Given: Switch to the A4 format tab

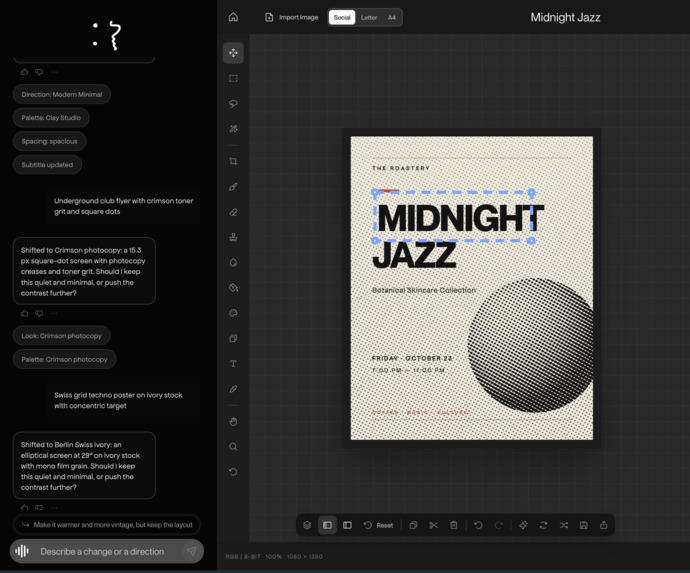Looking at the screenshot, I should pos(392,17).
